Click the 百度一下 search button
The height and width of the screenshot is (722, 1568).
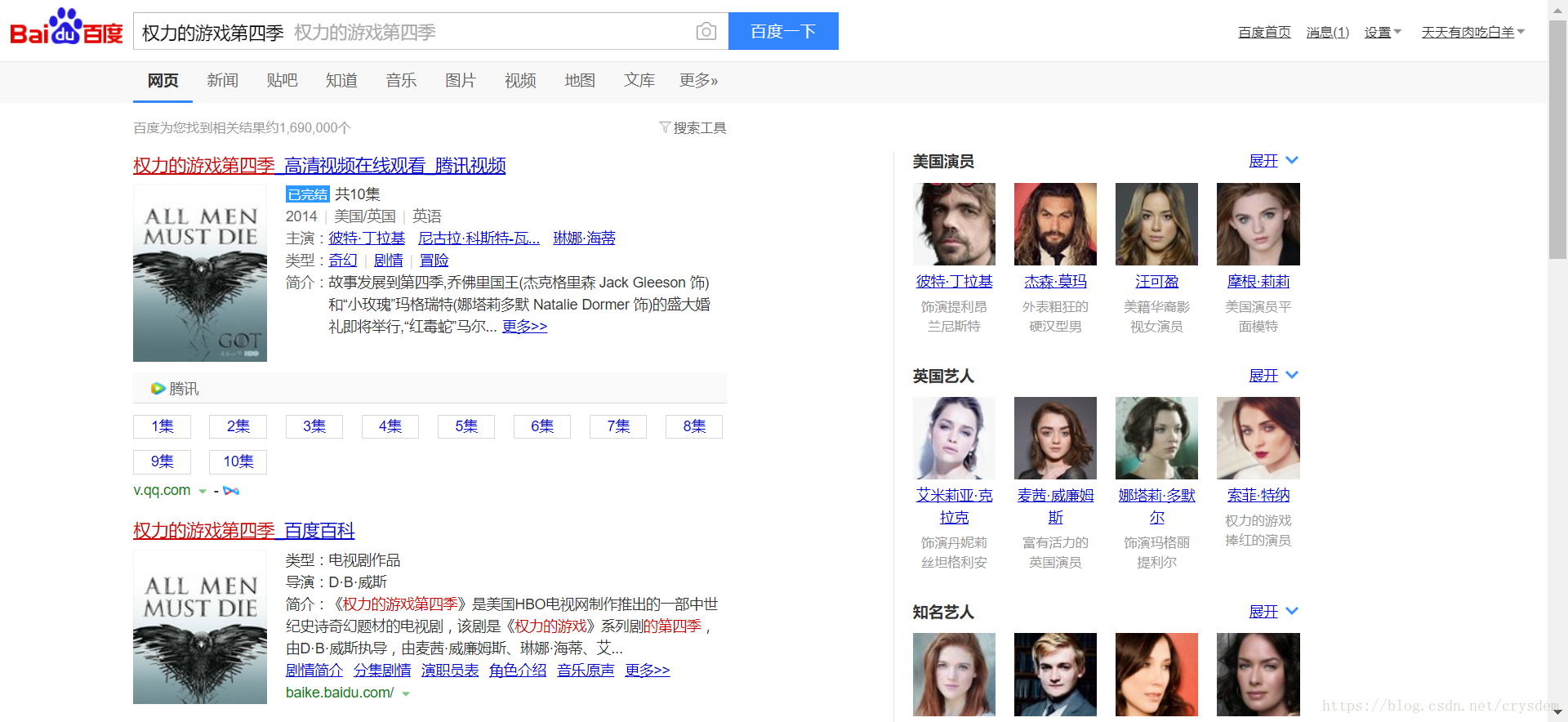pos(783,31)
